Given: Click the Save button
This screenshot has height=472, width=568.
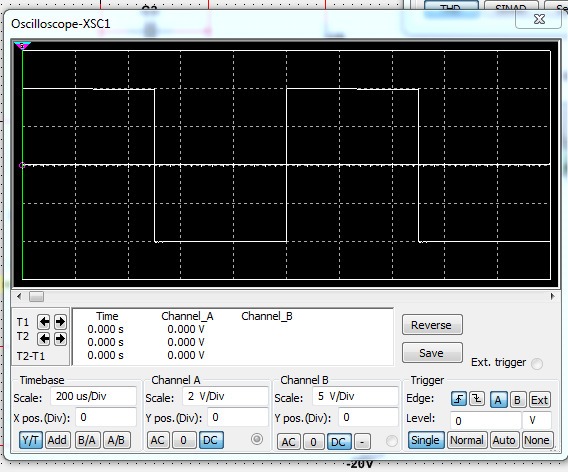Looking at the screenshot, I should pos(432,353).
